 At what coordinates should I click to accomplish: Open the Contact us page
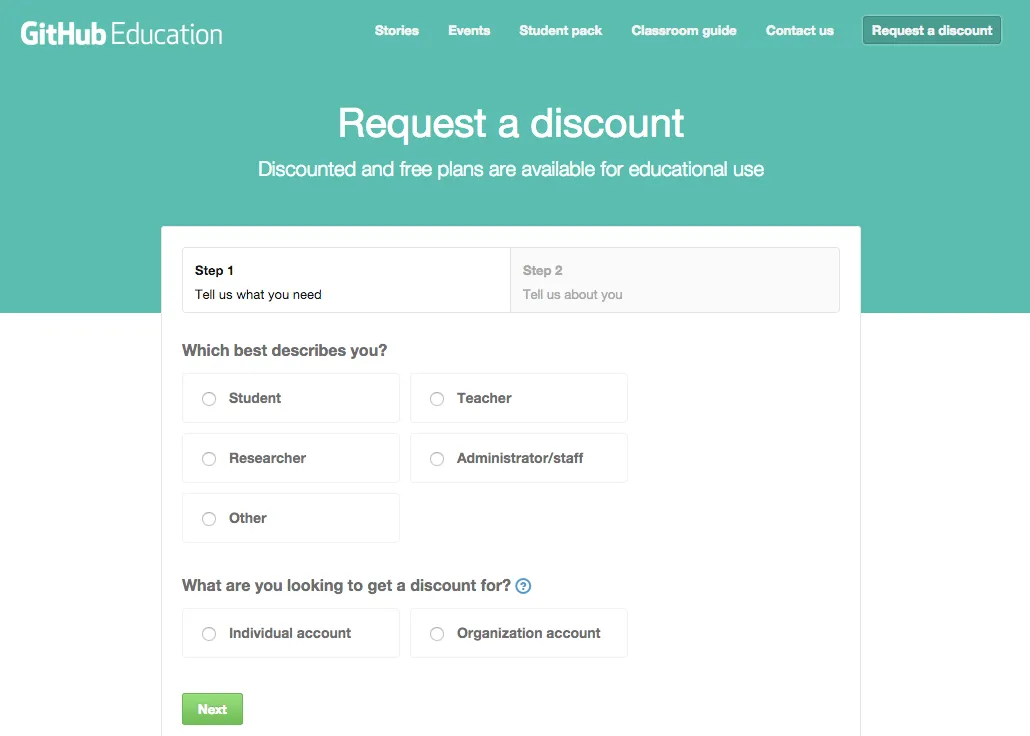click(x=799, y=31)
